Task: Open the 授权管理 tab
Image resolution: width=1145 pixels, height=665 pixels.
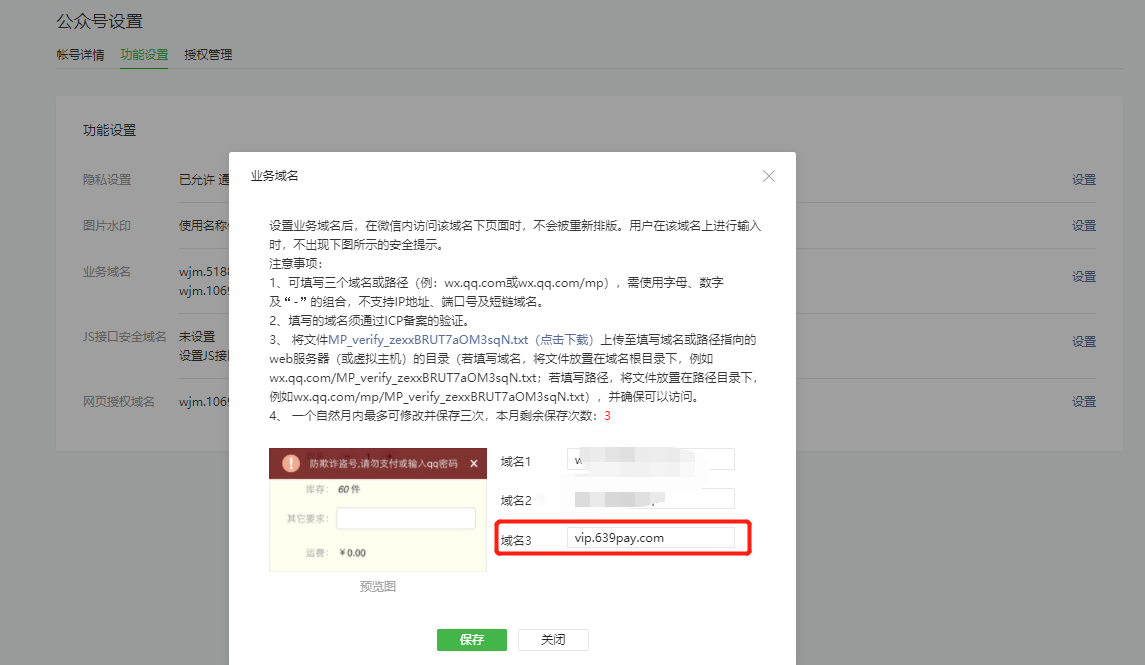Action: click(x=208, y=55)
